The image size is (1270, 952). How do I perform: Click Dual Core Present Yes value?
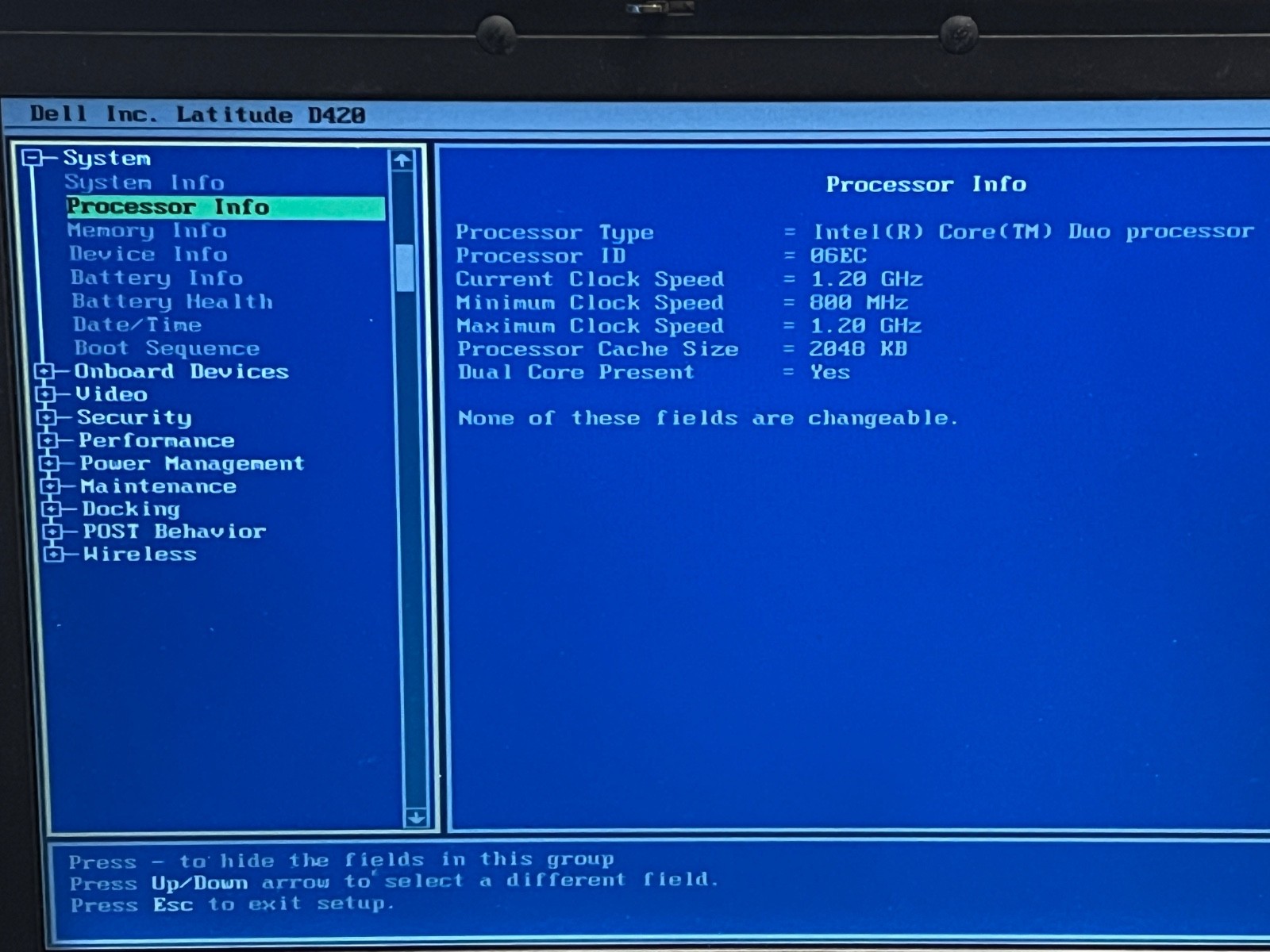pyautogui.click(x=830, y=372)
